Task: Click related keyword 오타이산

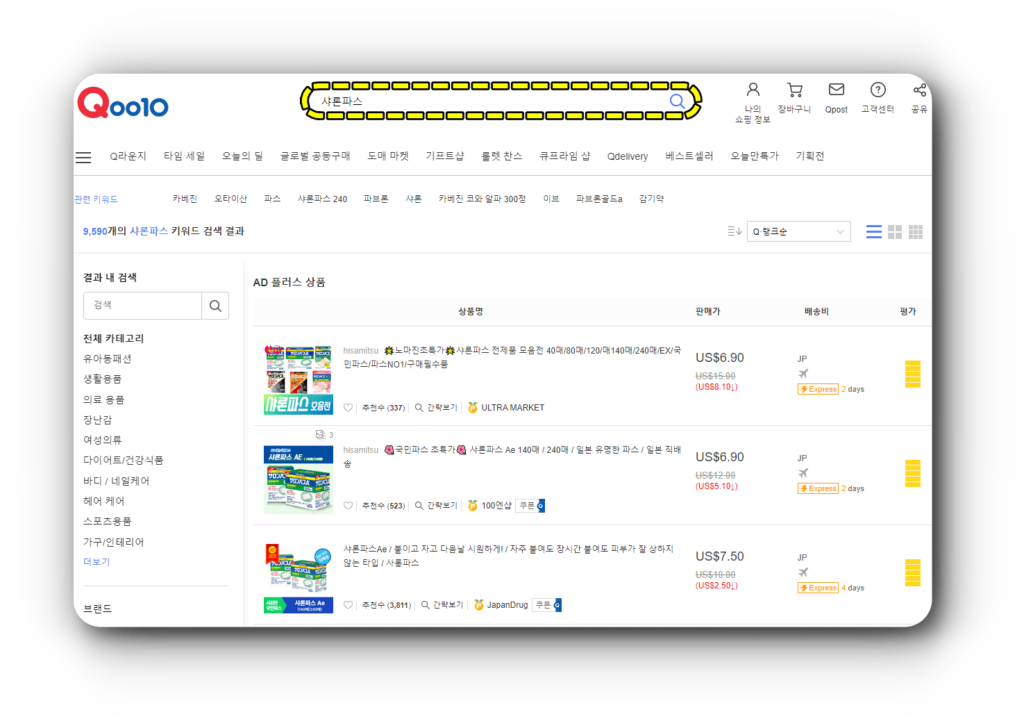Action: pyautogui.click(x=231, y=199)
